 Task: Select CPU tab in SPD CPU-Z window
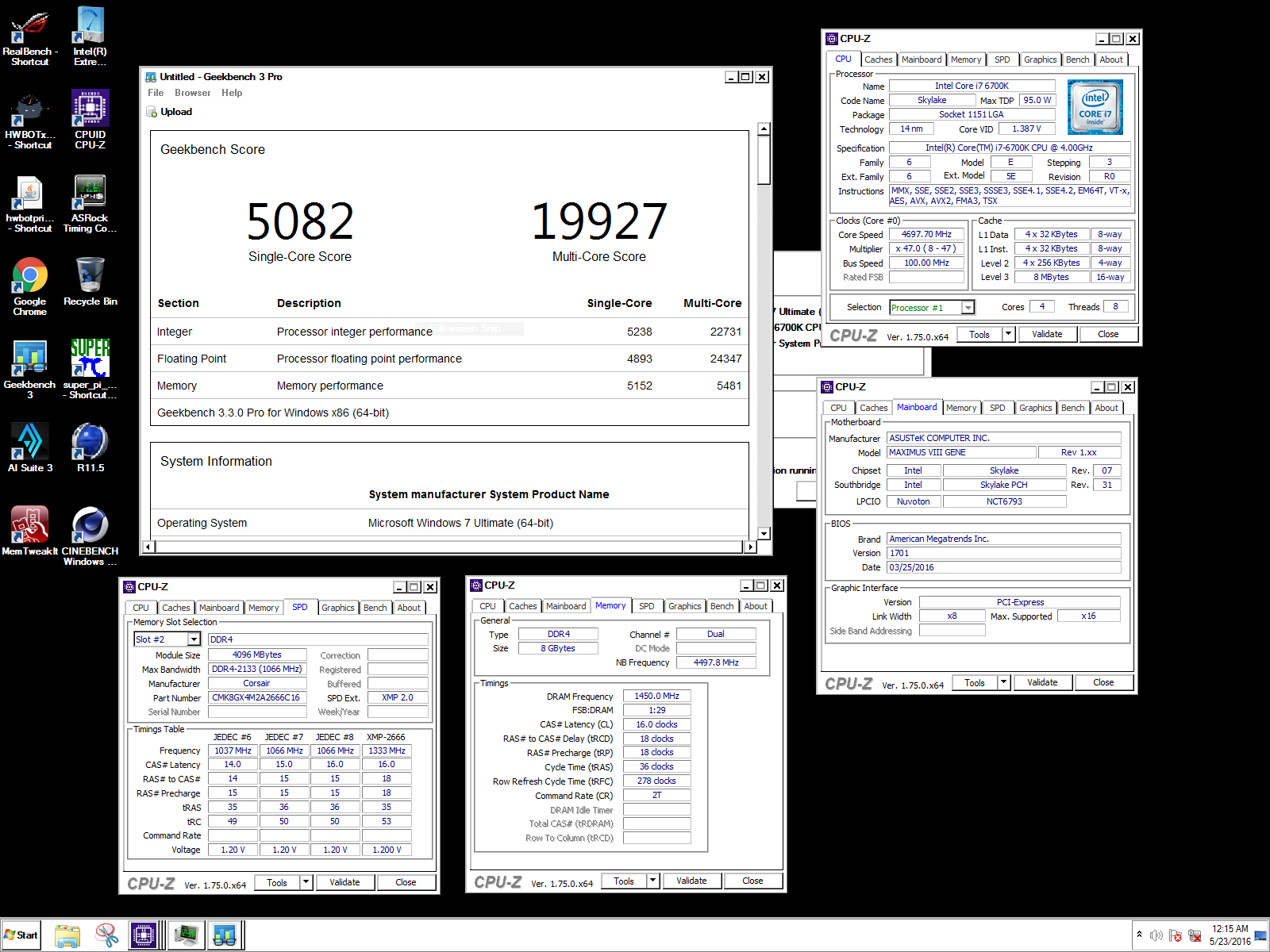140,608
